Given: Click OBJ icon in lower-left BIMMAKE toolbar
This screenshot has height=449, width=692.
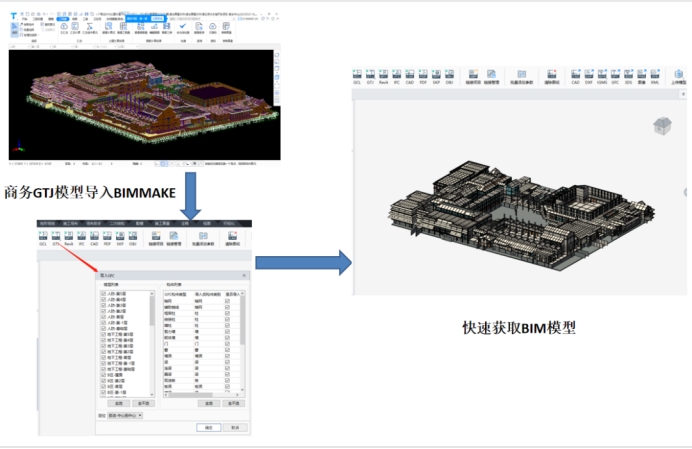Looking at the screenshot, I should [x=133, y=238].
